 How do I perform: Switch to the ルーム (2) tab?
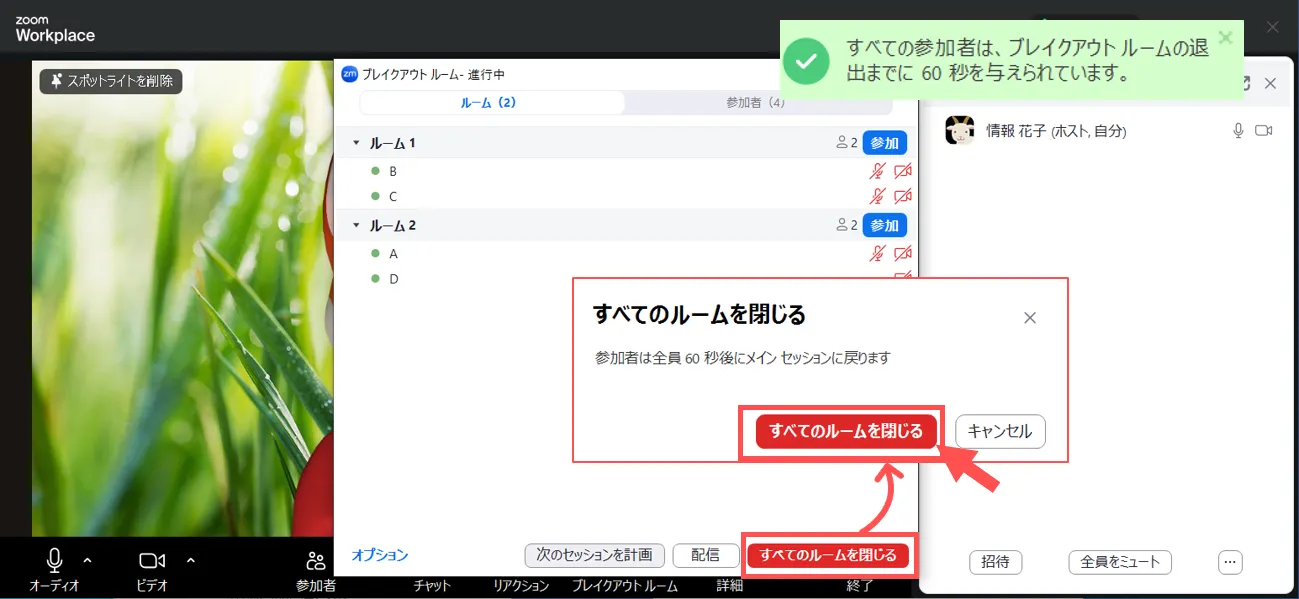click(490, 103)
